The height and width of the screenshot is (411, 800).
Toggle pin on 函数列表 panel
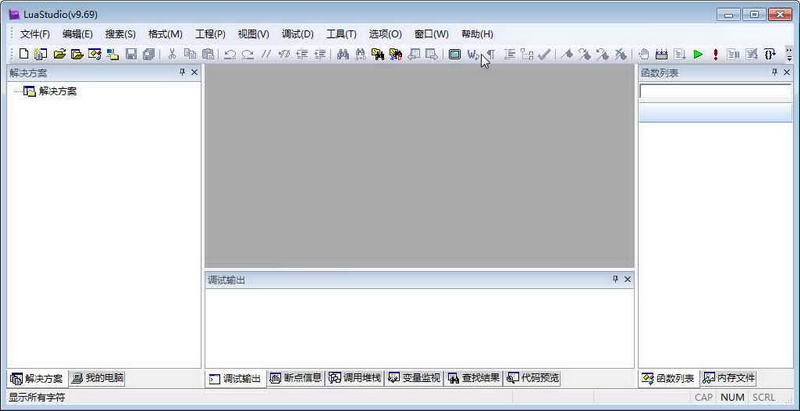tap(774, 72)
